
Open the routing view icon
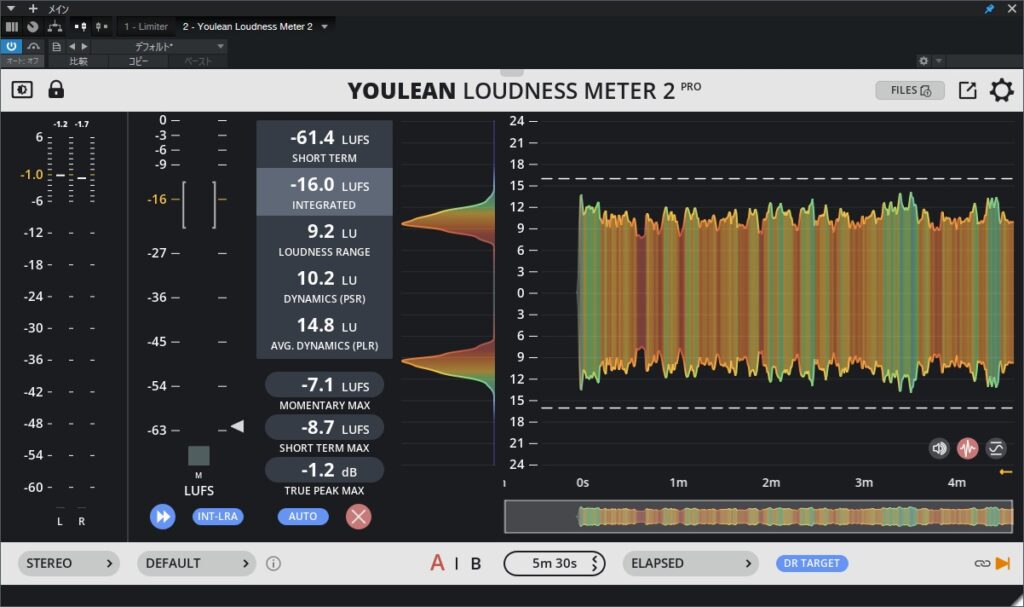point(55,27)
